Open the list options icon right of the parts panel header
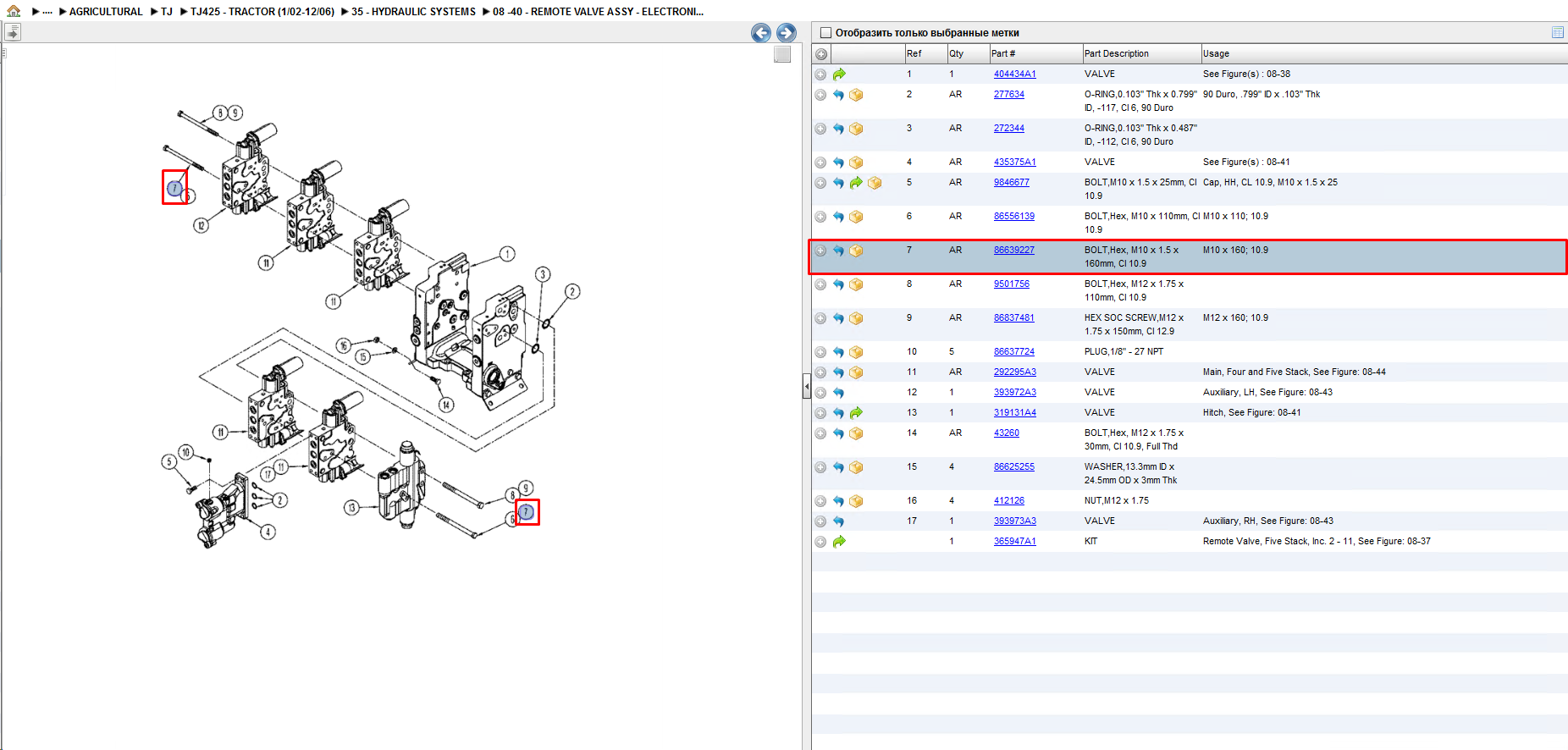The width and height of the screenshot is (1568, 750). click(1557, 32)
